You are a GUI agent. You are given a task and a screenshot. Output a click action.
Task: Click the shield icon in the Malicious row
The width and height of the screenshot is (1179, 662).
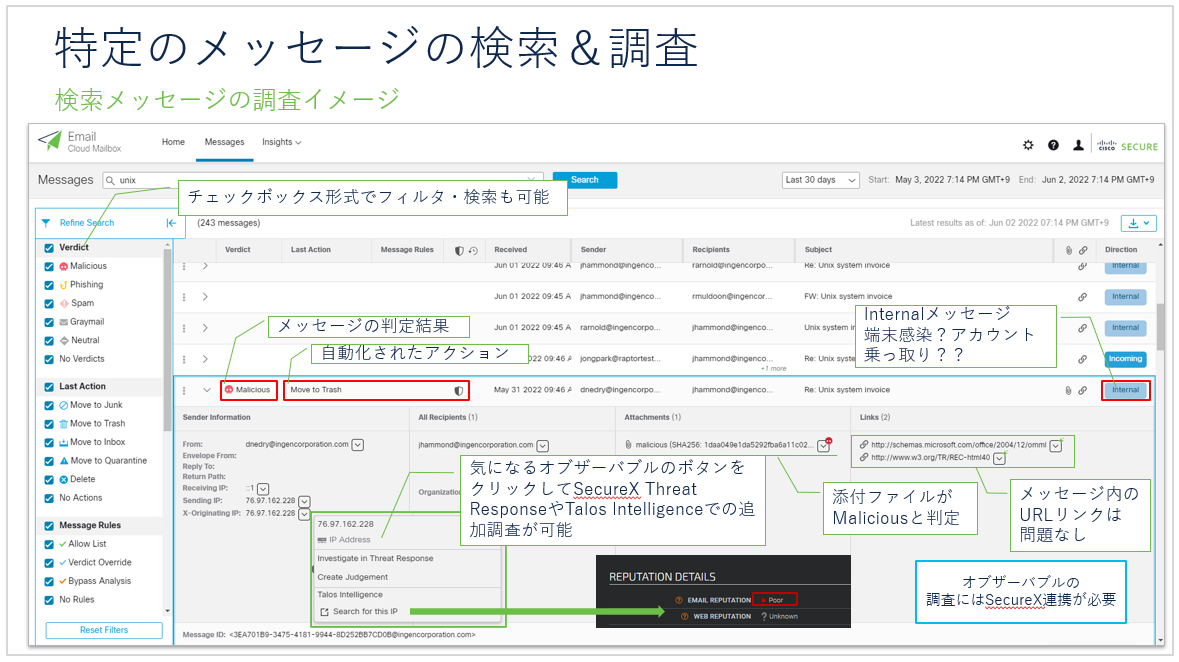tap(458, 390)
